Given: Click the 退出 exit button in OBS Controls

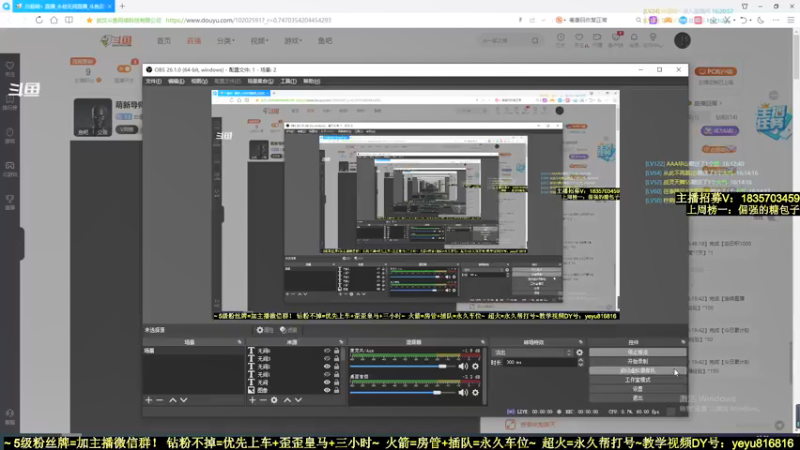Looking at the screenshot, I should tap(637, 398).
